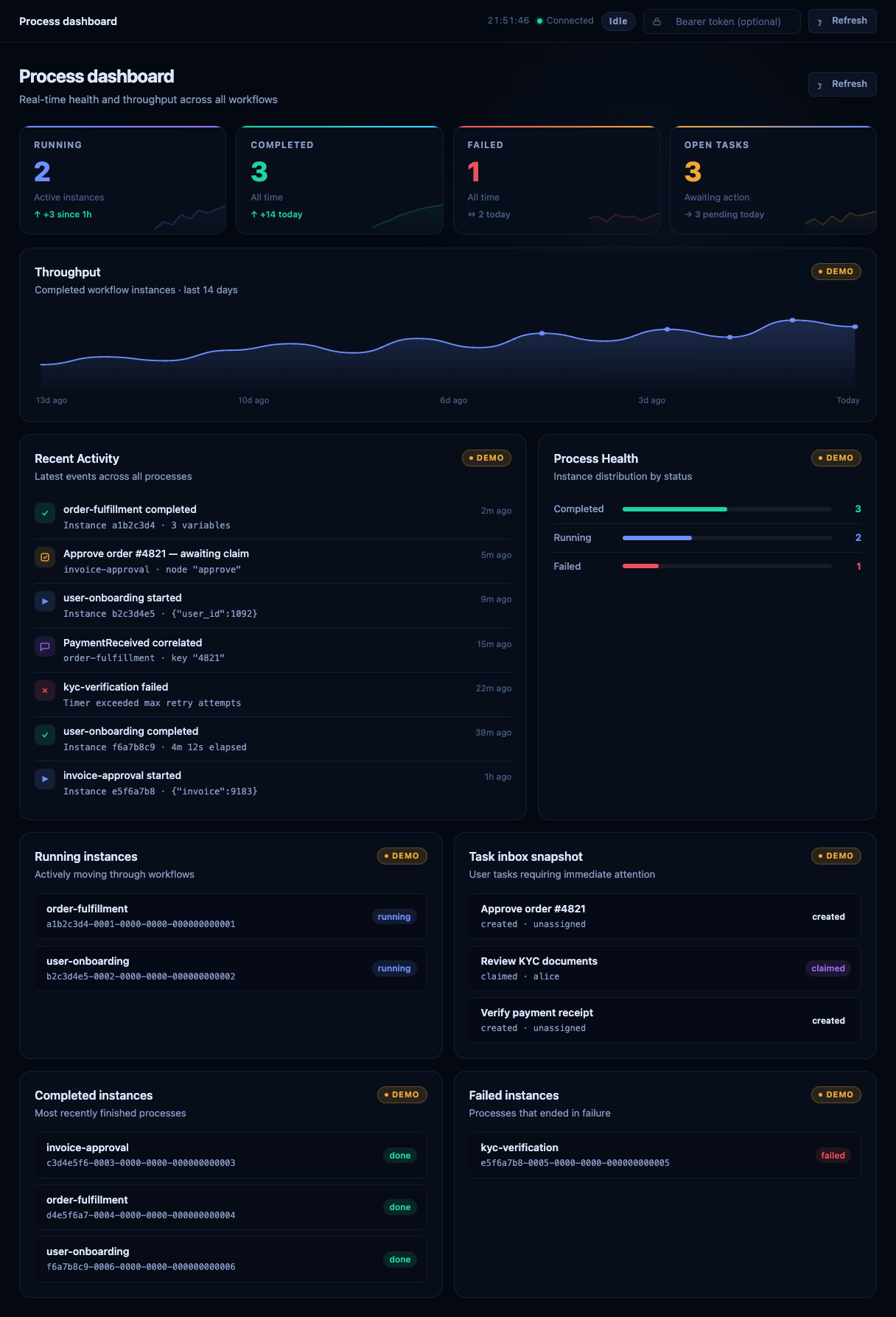This screenshot has height=1317, width=896.
Task: Open the invoice-approval completed instance
Action: click(x=231, y=1155)
